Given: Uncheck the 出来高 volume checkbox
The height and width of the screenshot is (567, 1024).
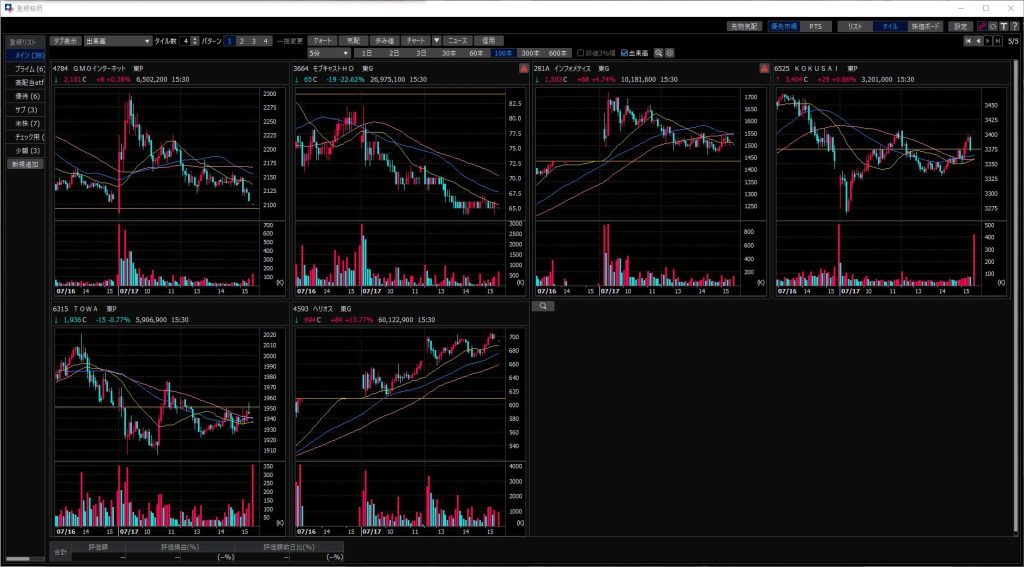Looking at the screenshot, I should click(x=625, y=52).
